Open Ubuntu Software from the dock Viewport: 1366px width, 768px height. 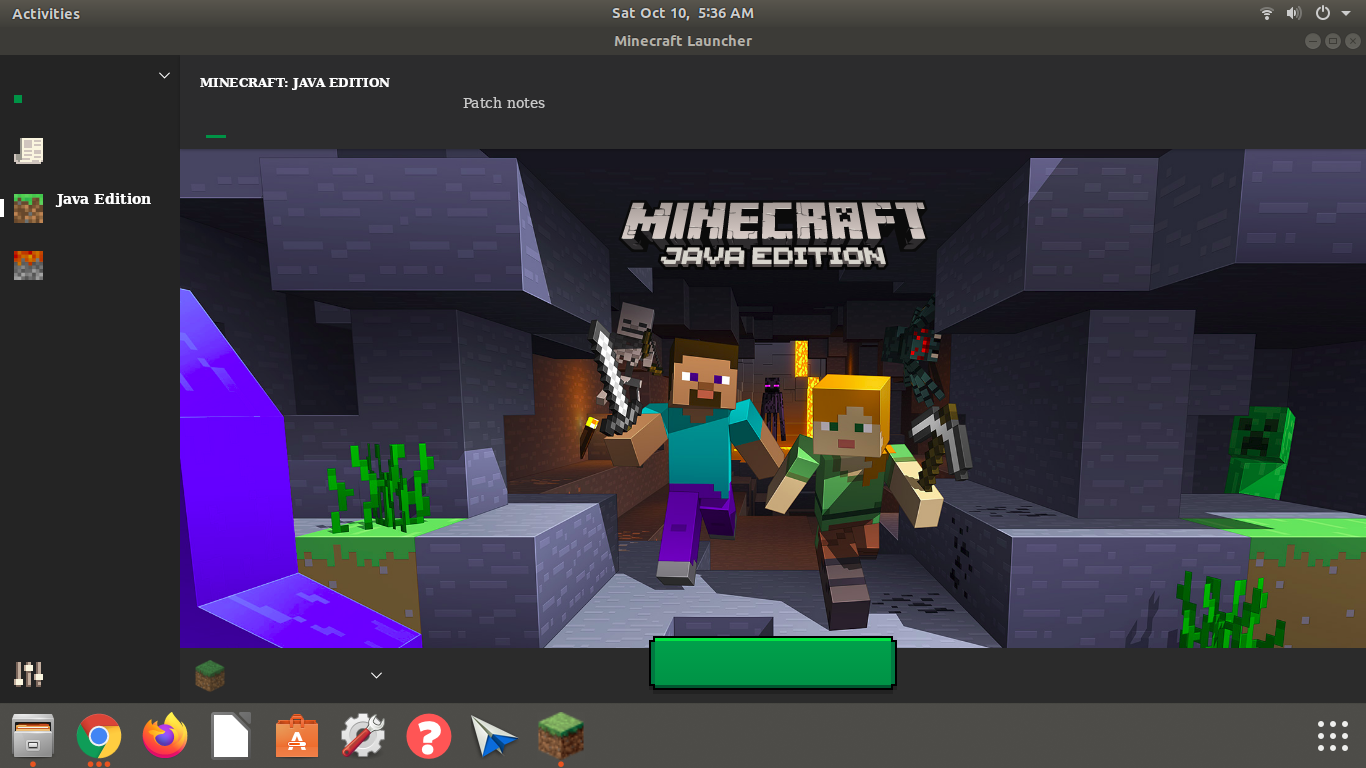point(297,738)
